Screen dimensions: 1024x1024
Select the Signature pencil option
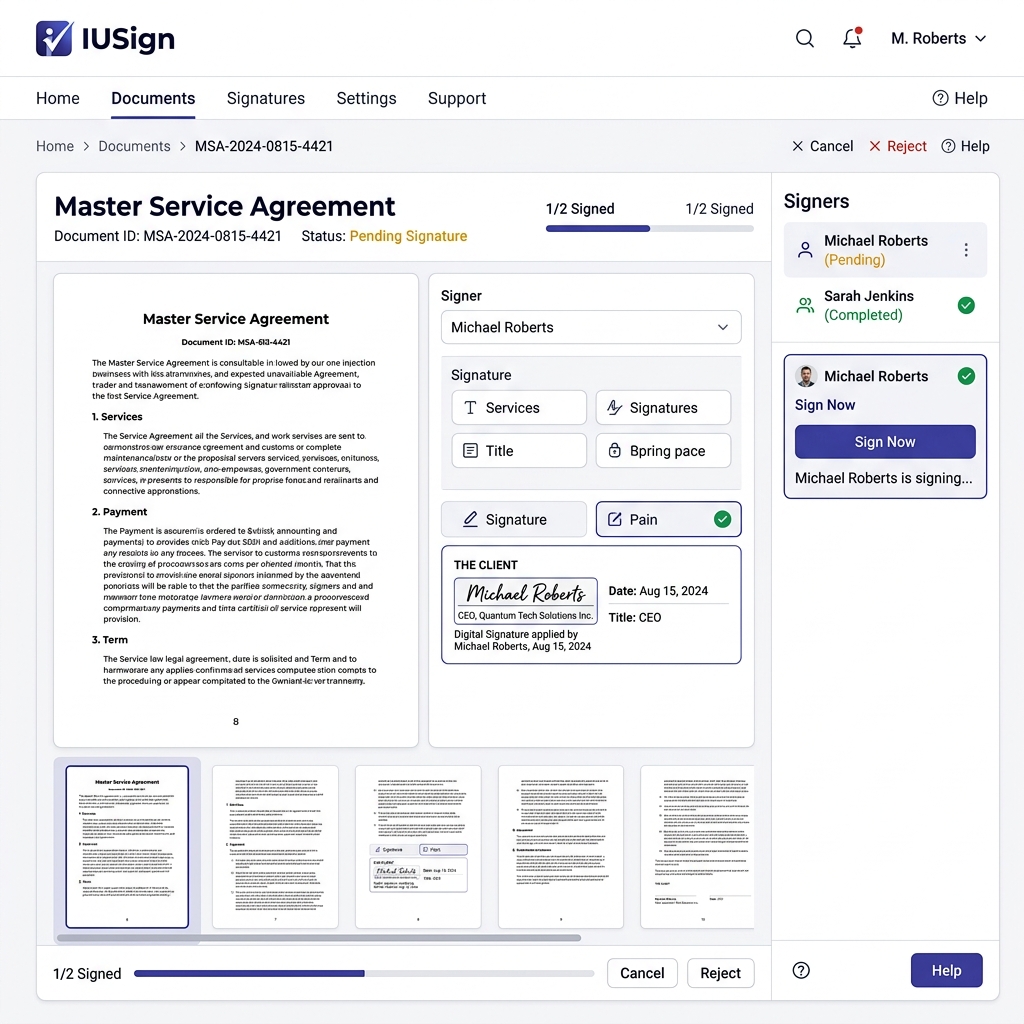tap(514, 519)
